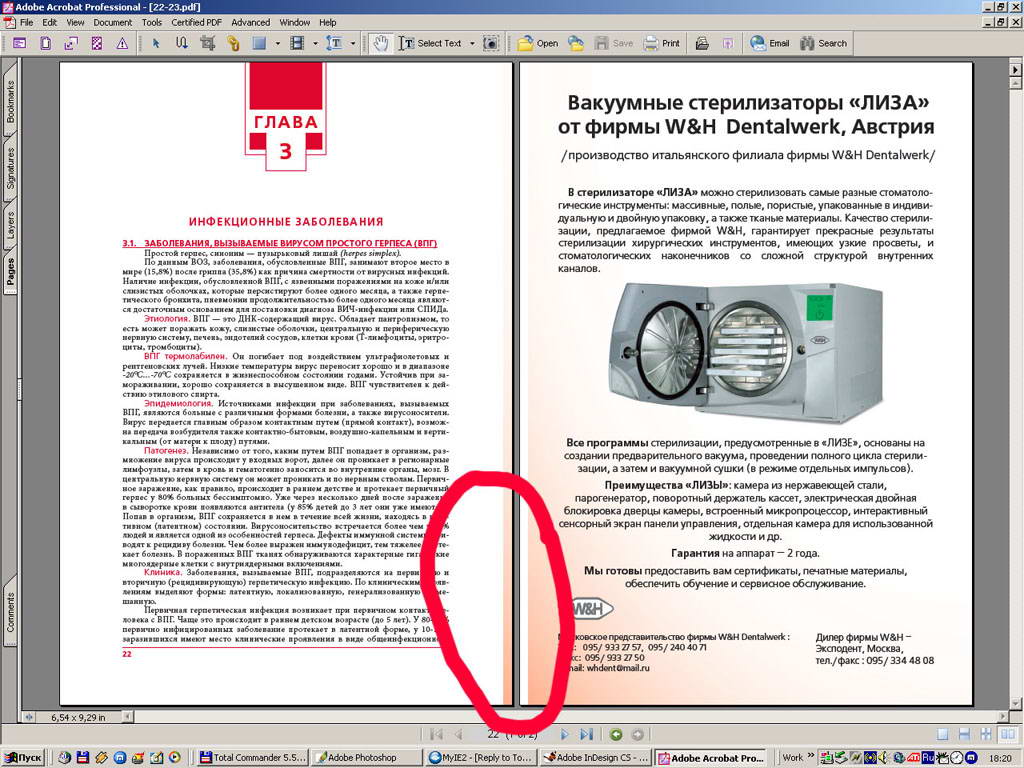
Task: Open the Advanced menu
Action: [250, 22]
